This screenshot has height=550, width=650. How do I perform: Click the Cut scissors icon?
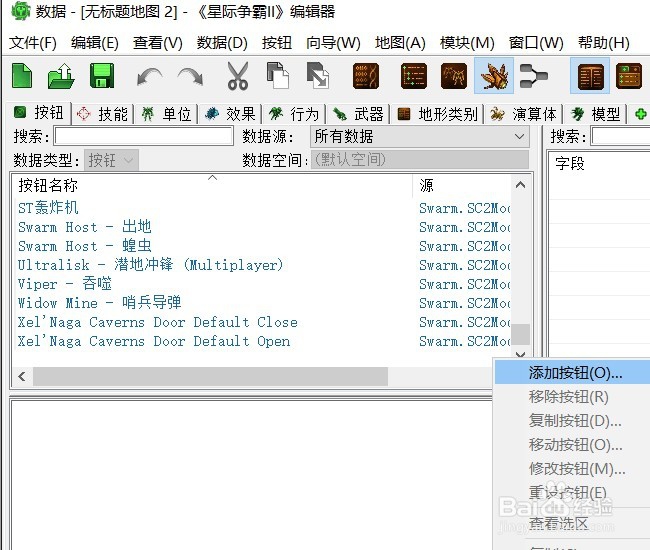(238, 76)
